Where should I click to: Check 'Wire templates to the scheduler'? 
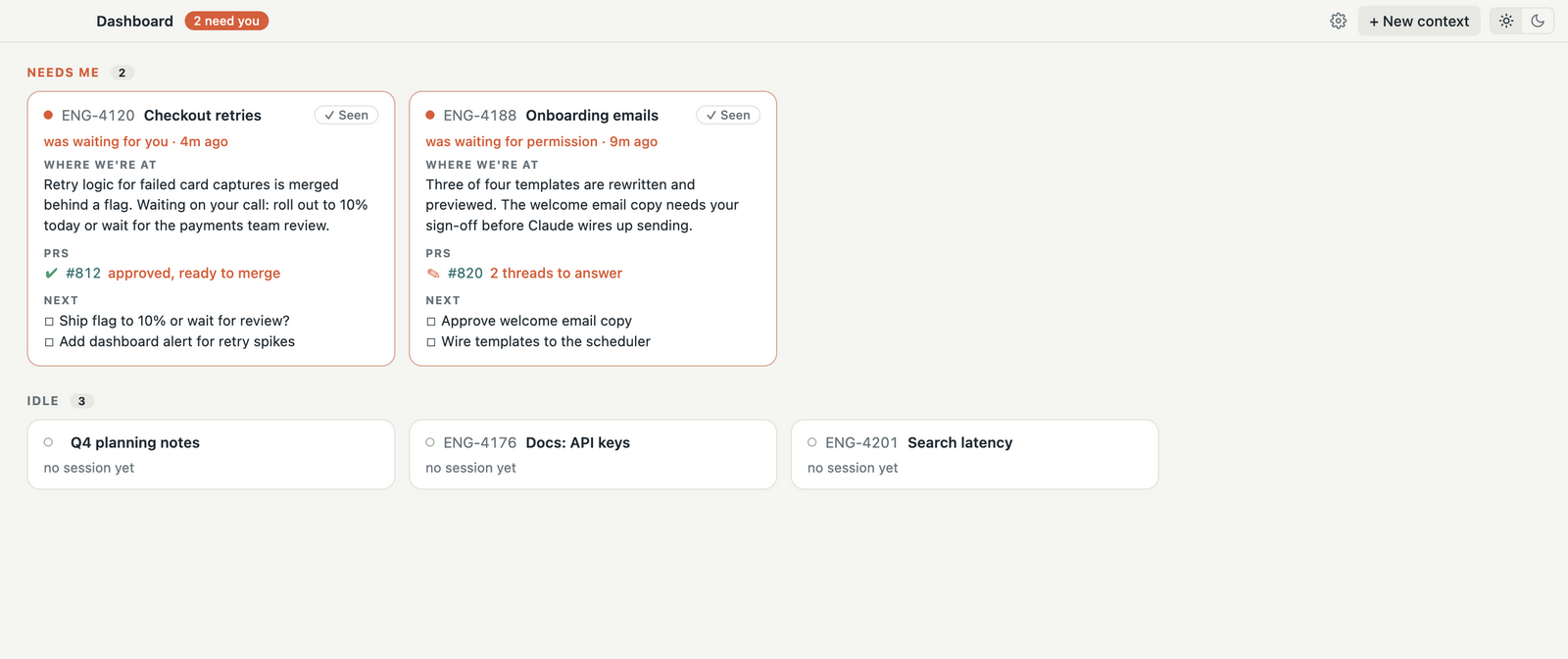tap(431, 342)
